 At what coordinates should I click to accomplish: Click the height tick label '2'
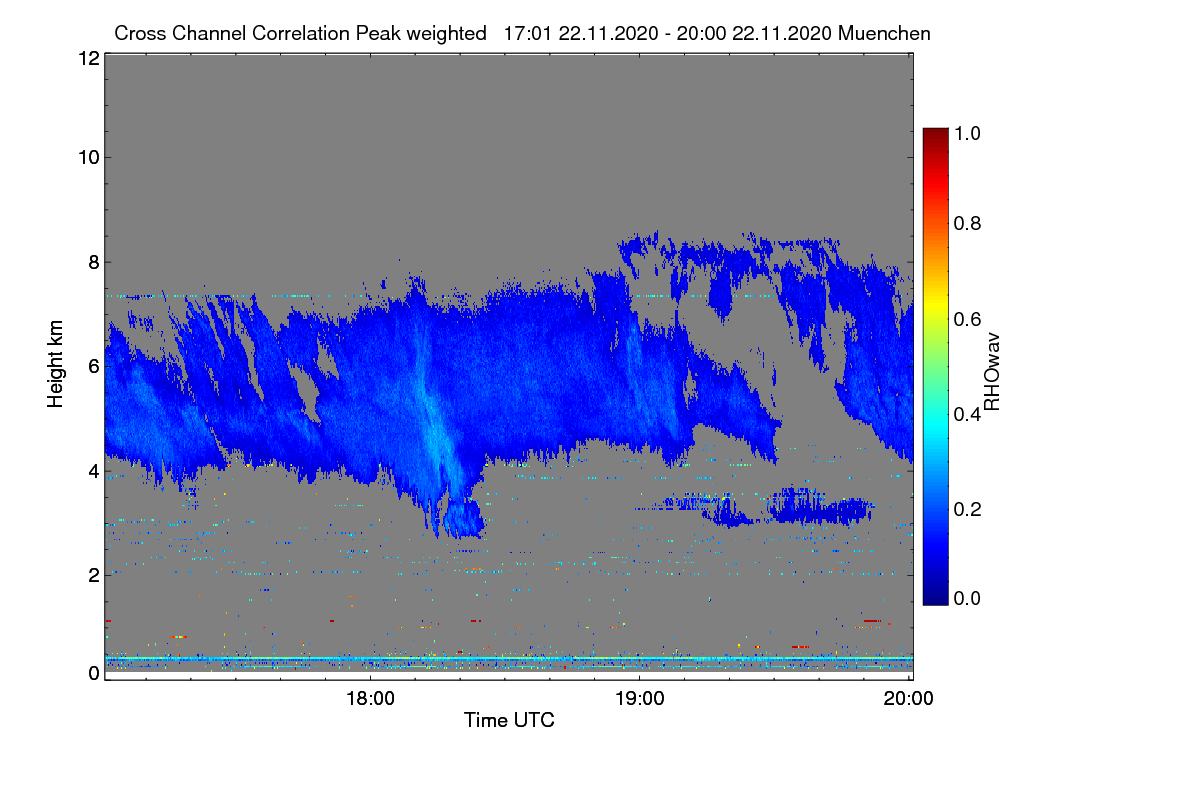pos(93,575)
